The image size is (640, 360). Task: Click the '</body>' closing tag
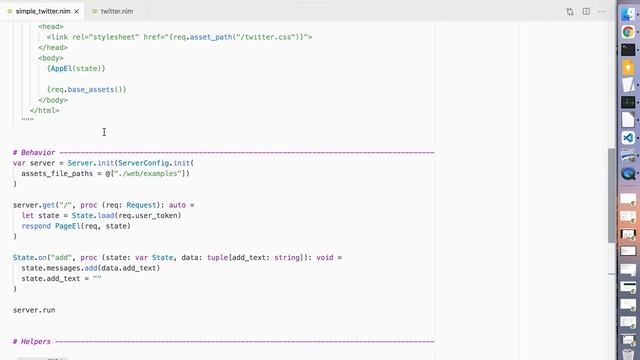tap(53, 100)
